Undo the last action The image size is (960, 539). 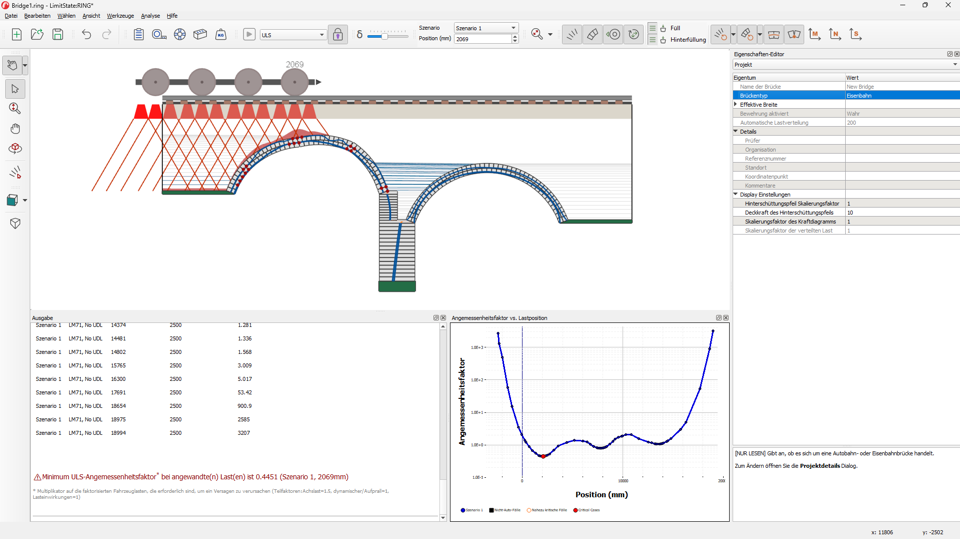86,35
